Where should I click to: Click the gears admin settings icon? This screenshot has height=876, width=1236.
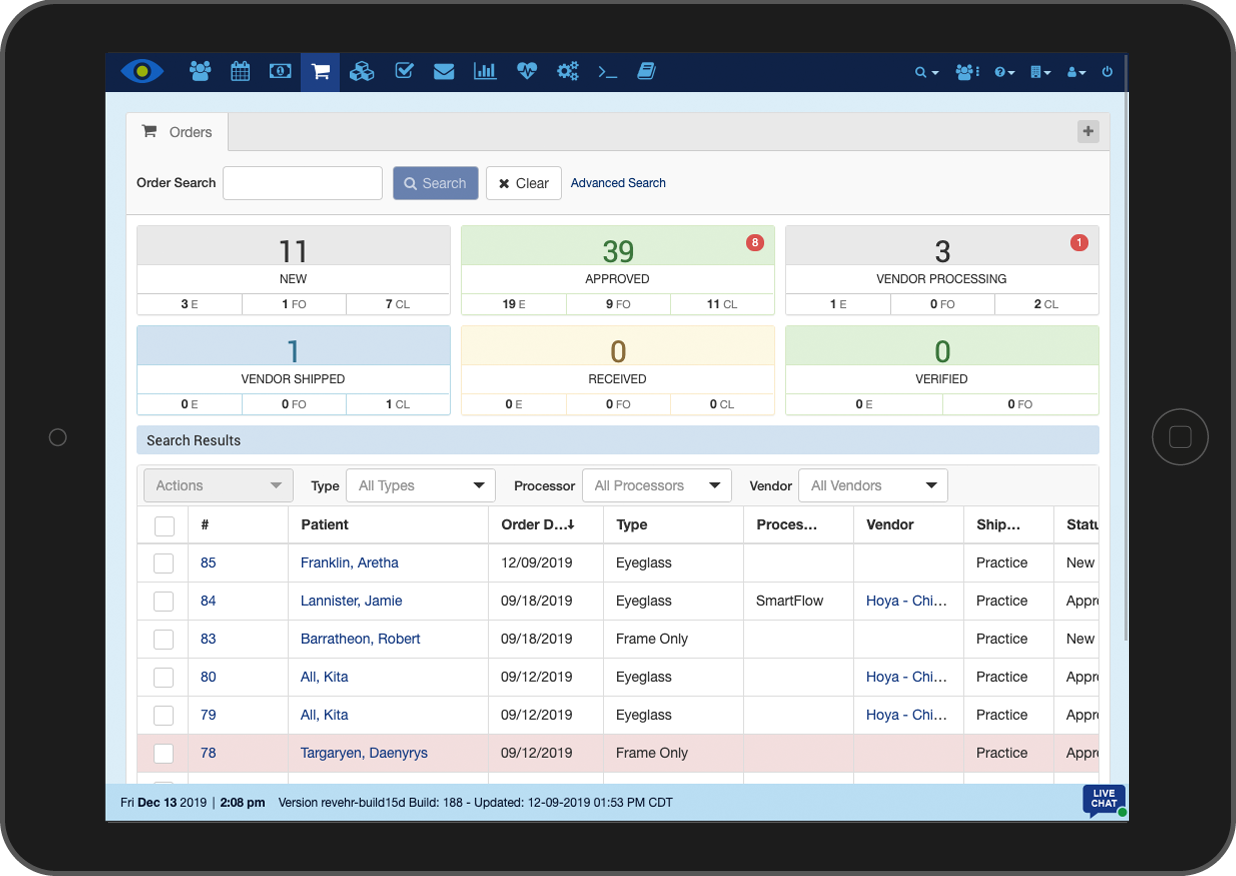click(x=567, y=71)
